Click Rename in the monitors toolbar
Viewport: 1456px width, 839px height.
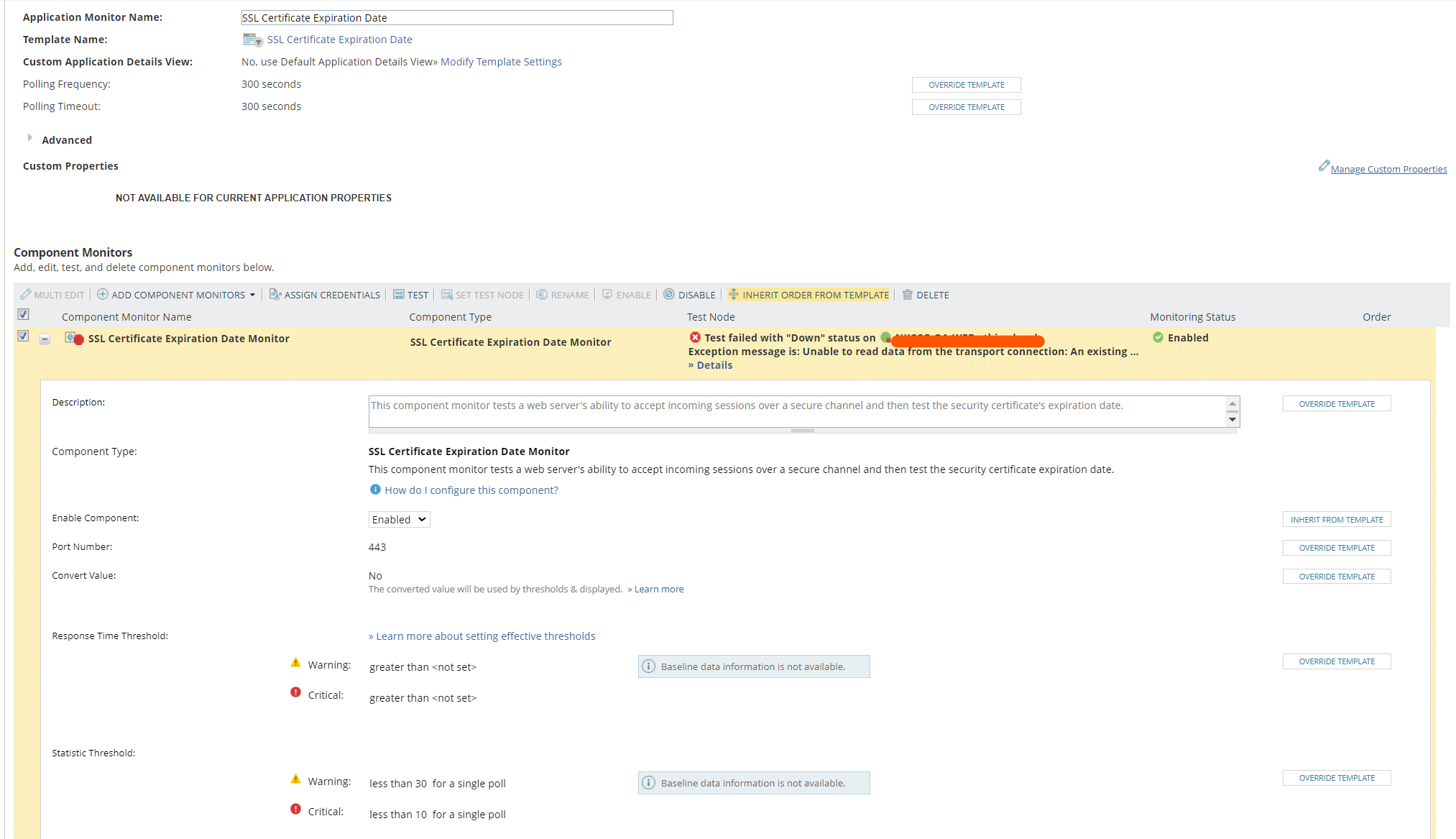click(x=563, y=295)
